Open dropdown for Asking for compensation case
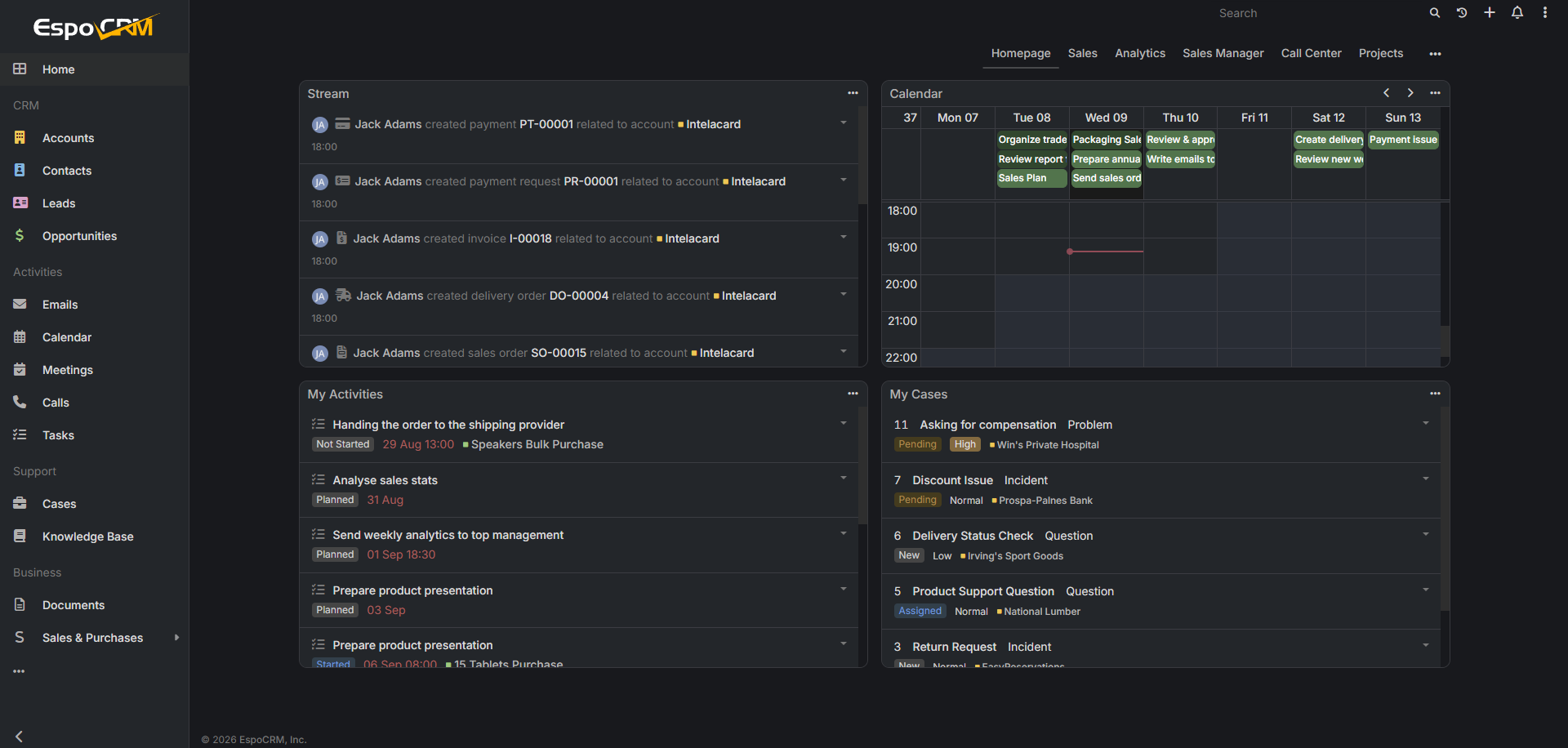 [x=1426, y=424]
